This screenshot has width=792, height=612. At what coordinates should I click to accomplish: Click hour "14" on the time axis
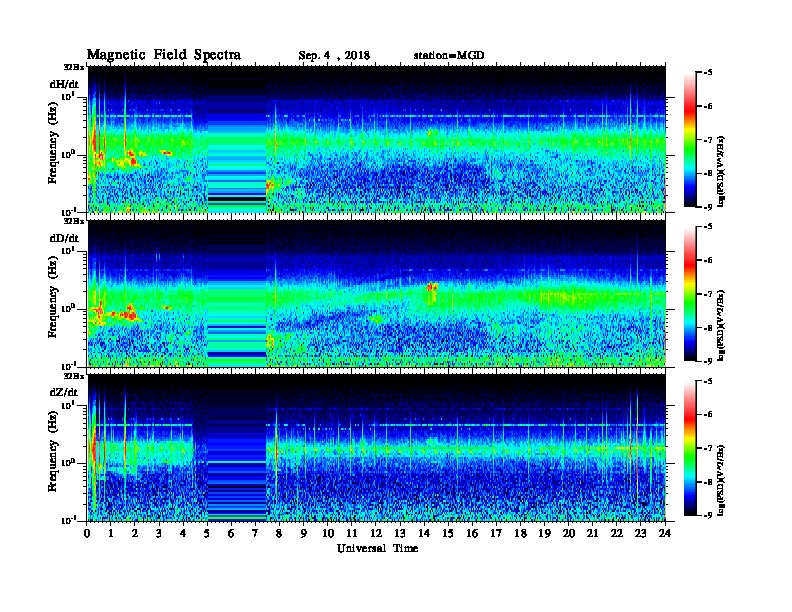tap(424, 534)
